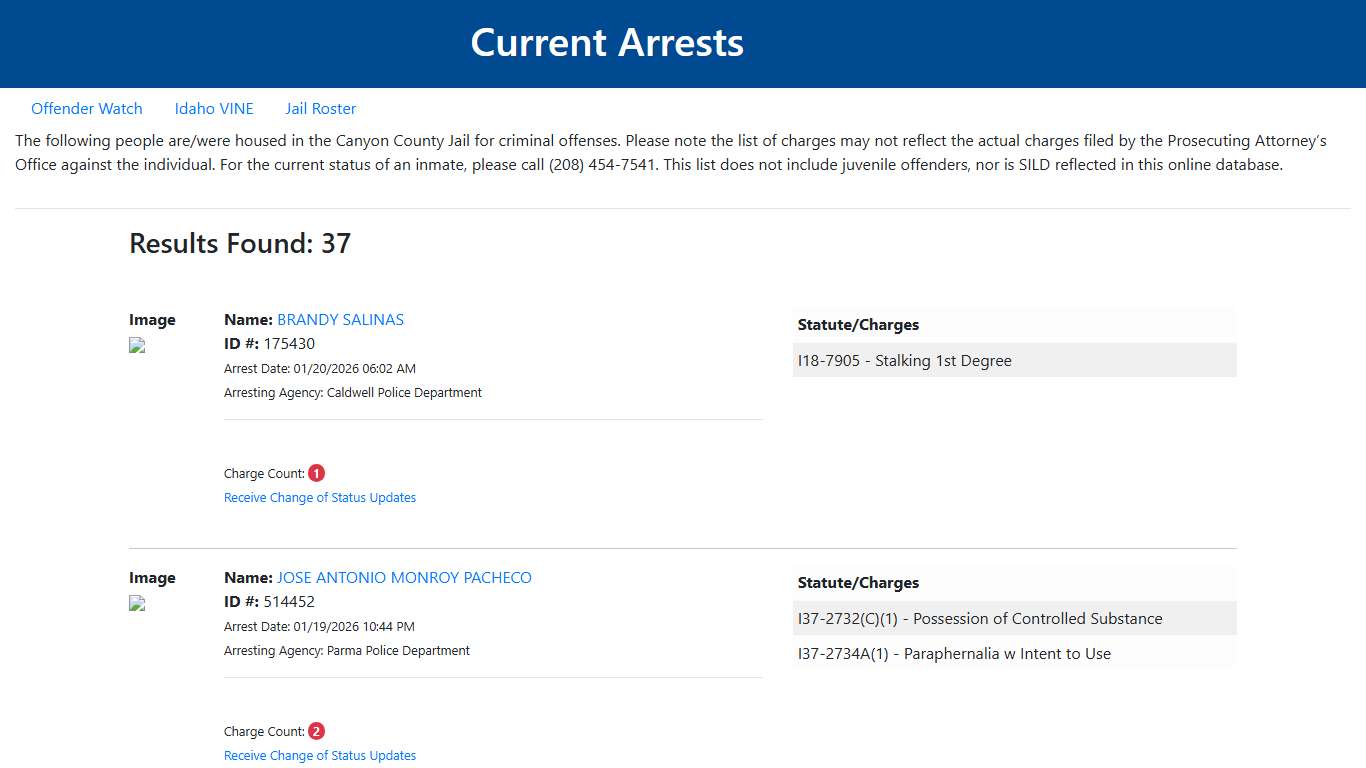Click the broken image icon for Jose Monroy Pacheco
The image size is (1366, 768).
[x=136, y=603]
